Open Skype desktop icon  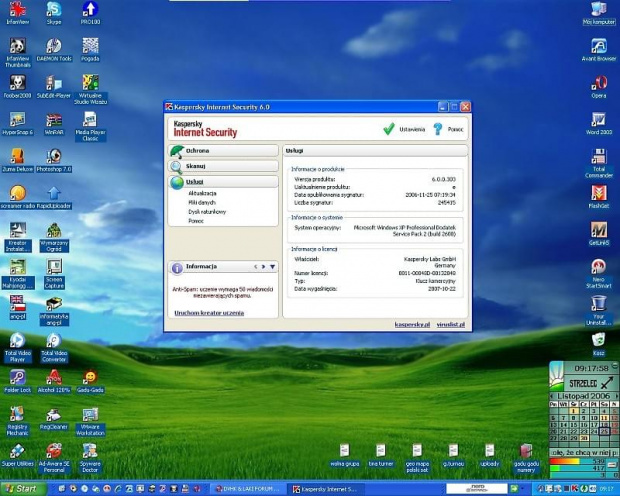(54, 13)
